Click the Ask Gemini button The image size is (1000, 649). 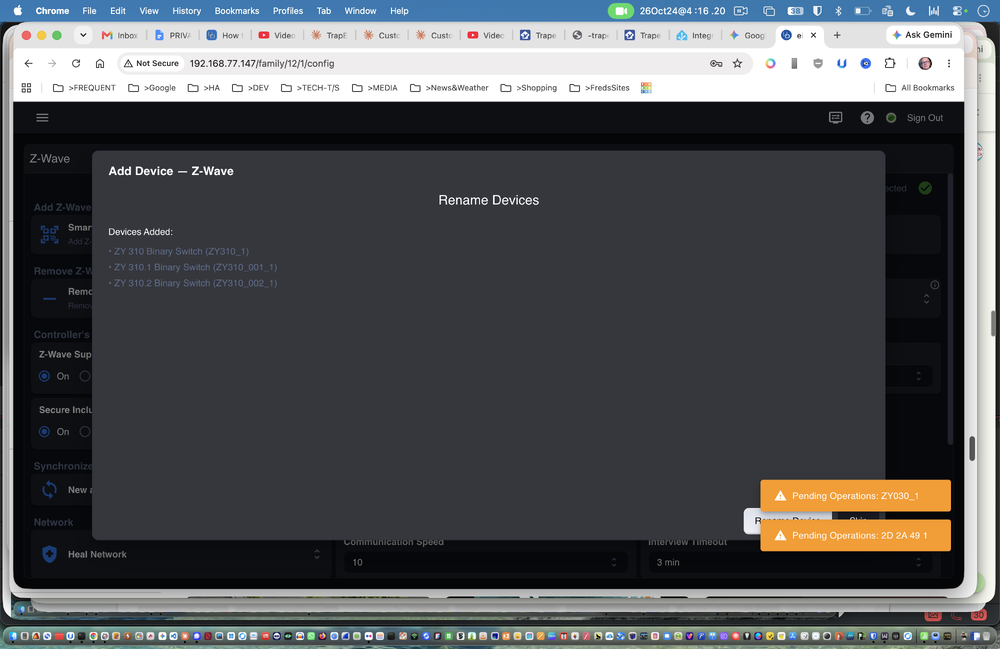[x=922, y=35]
